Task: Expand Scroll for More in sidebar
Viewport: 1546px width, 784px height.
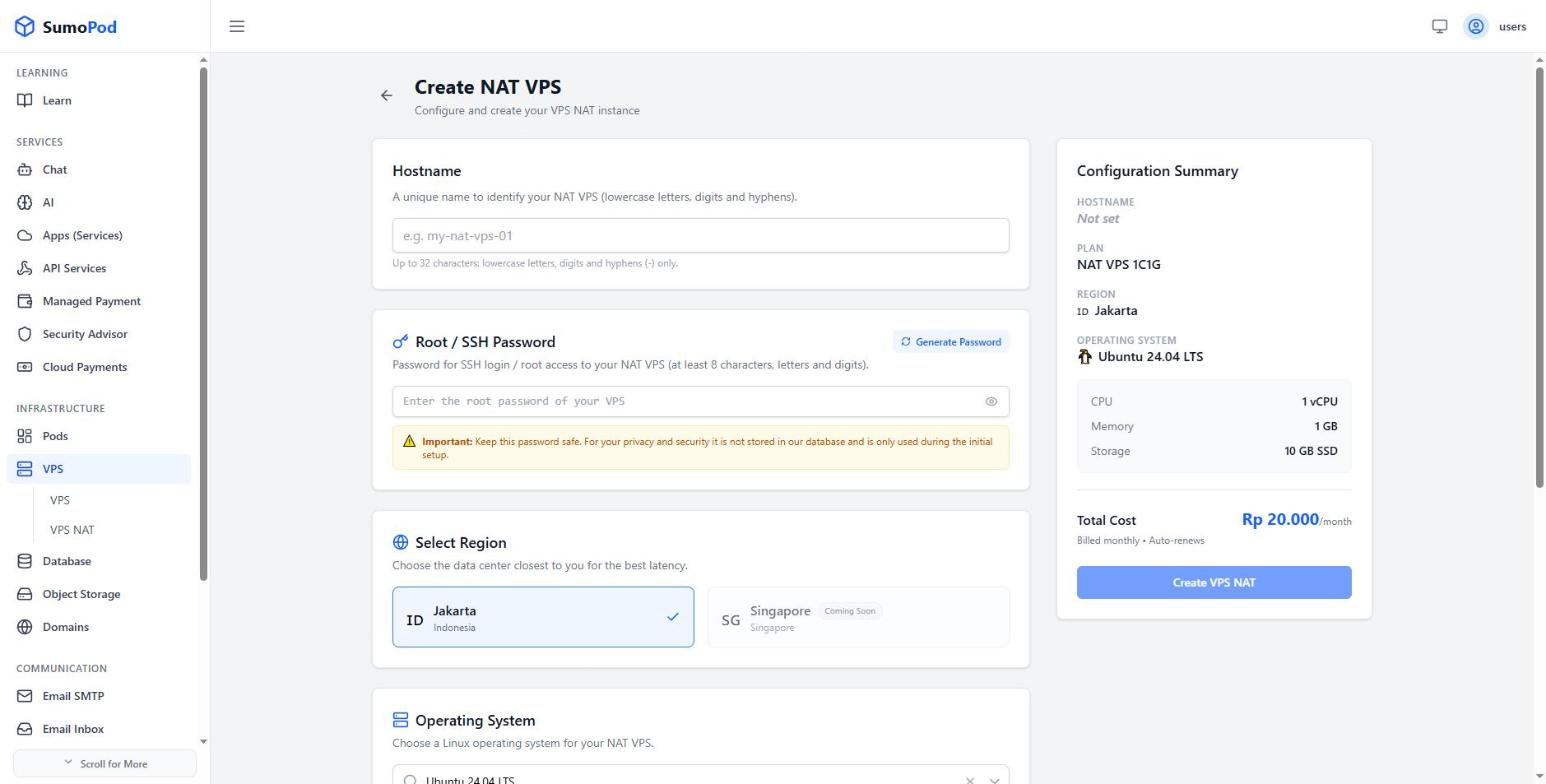Action: pos(105,764)
